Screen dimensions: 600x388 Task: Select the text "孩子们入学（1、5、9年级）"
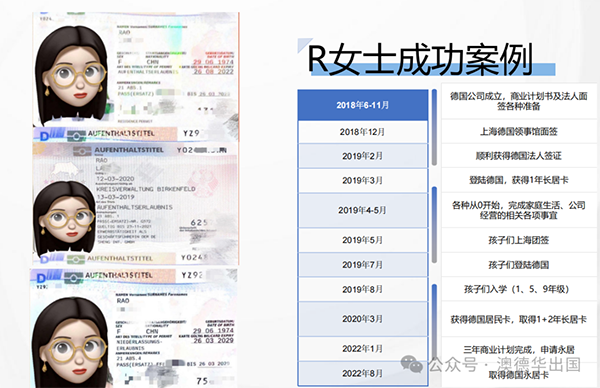click(517, 289)
